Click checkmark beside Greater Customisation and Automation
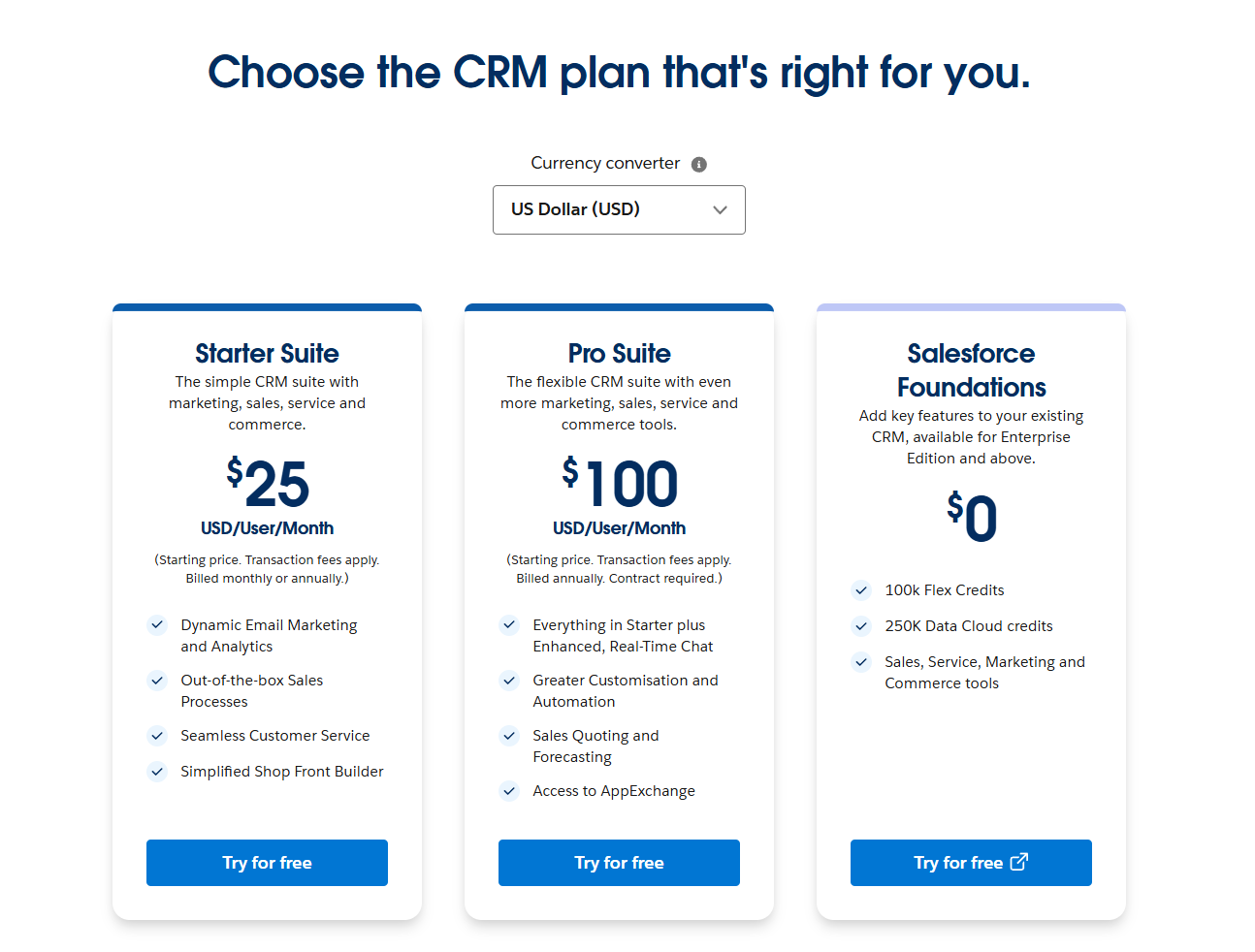 tap(509, 681)
